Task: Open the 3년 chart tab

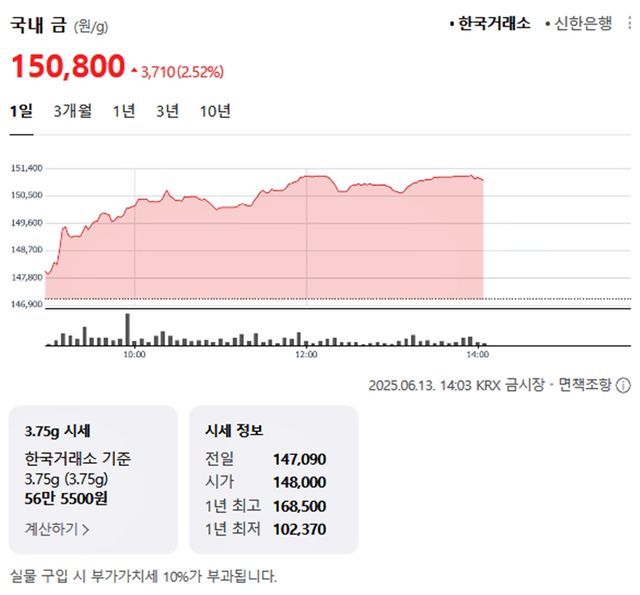Action: [x=167, y=111]
